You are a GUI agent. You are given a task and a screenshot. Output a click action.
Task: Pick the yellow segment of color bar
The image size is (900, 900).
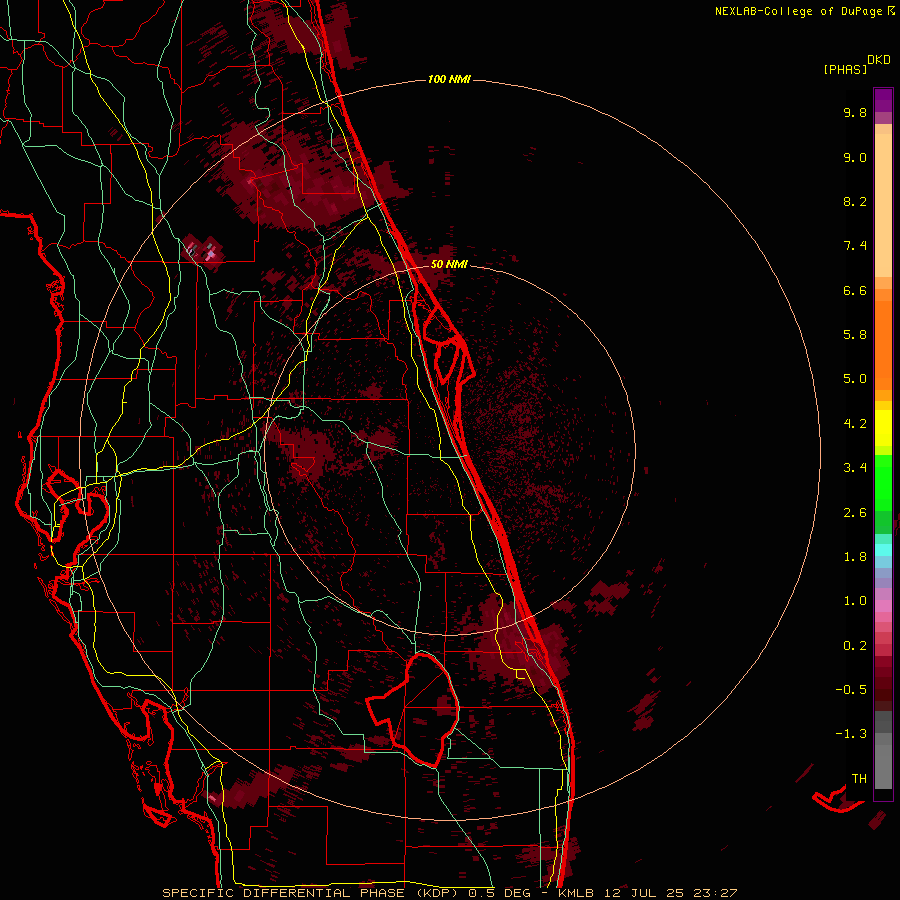pyautogui.click(x=883, y=428)
